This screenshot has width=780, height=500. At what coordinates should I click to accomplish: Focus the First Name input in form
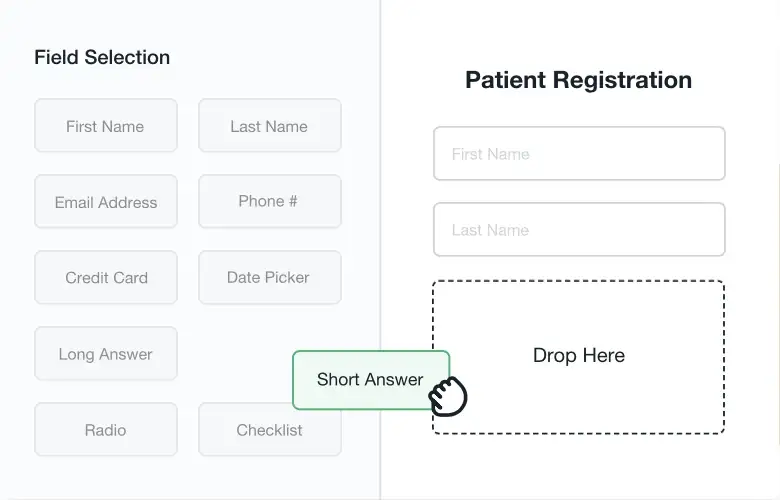(579, 153)
